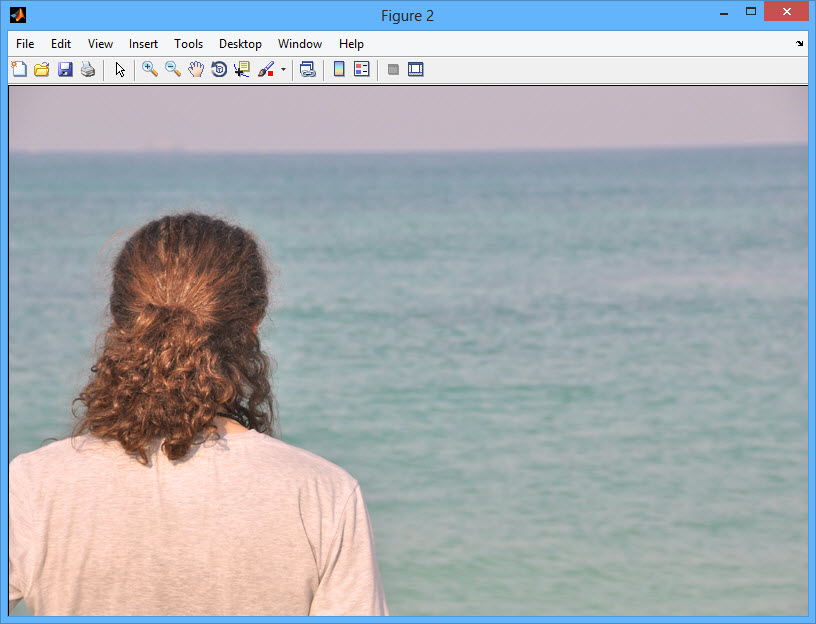Screen dimensions: 816x624
Task: Activate the Zoom In magnifier tool
Action: (x=150, y=69)
